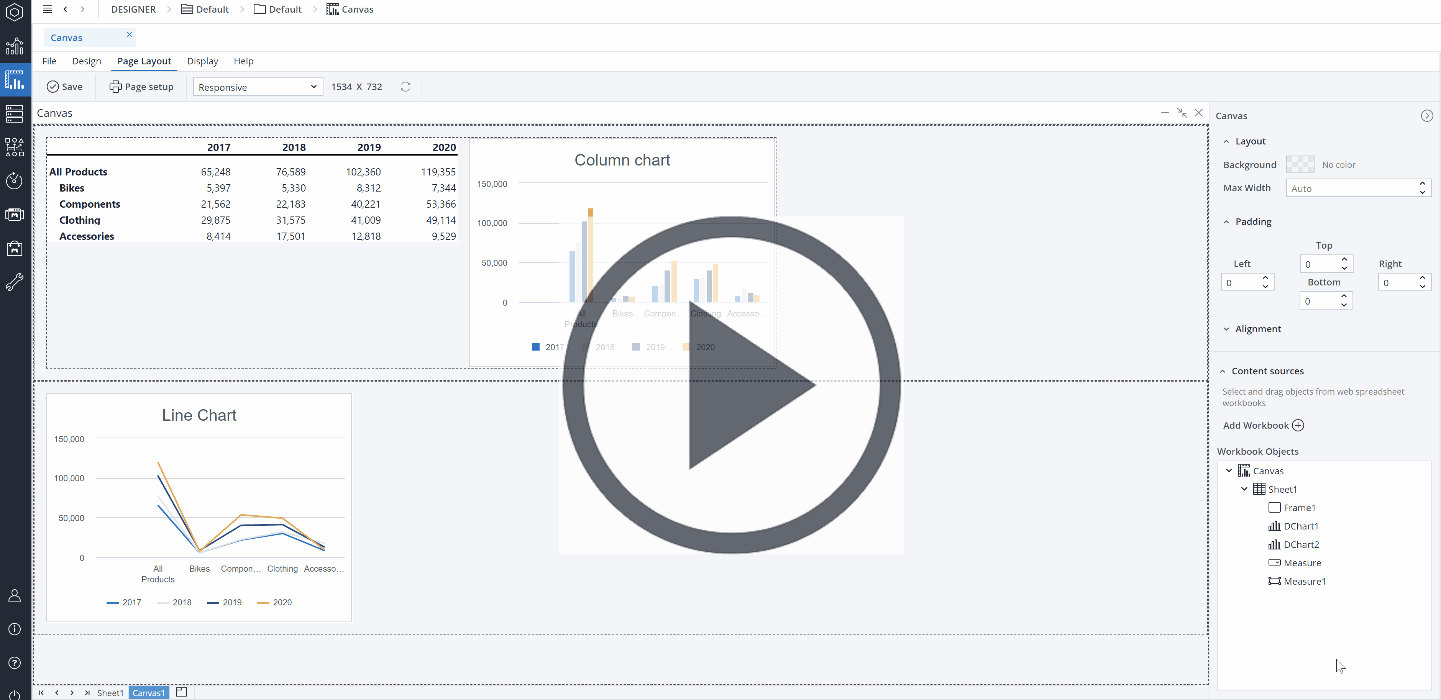Switch to the Sheet1 tab

110,693
